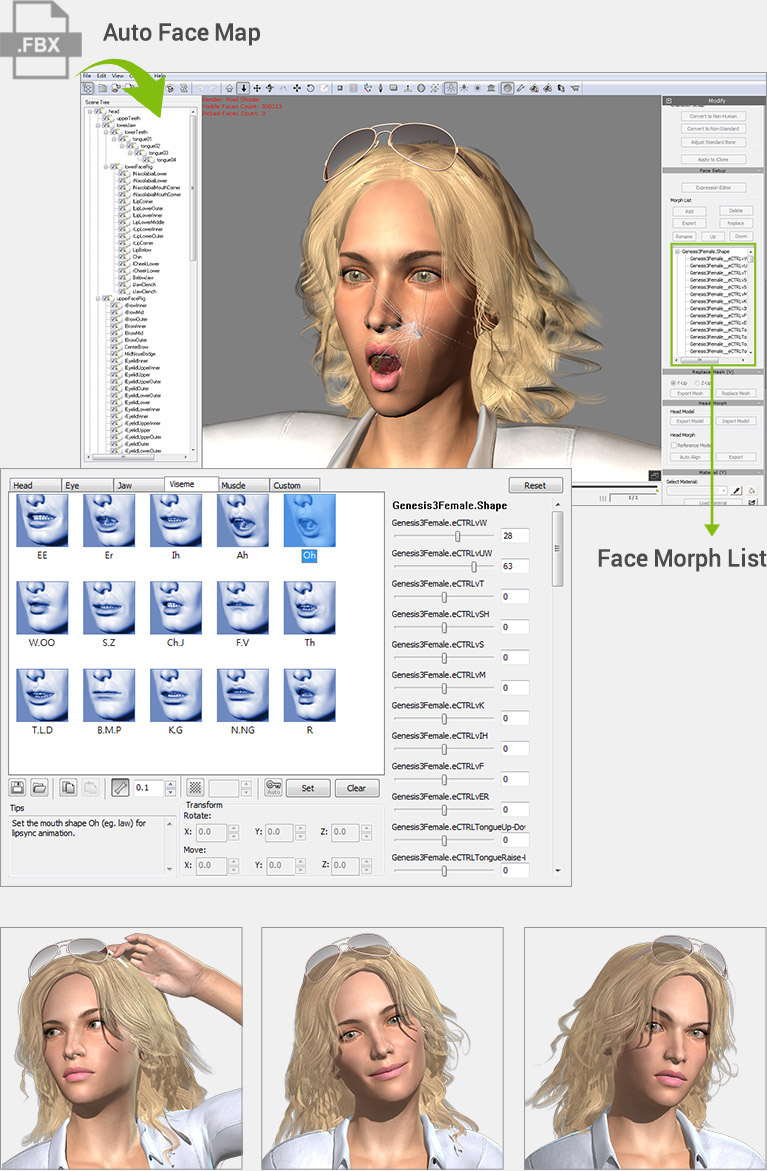
Task: Adjust the Genesis3Female.eCTRLvW slider
Action: click(x=458, y=537)
